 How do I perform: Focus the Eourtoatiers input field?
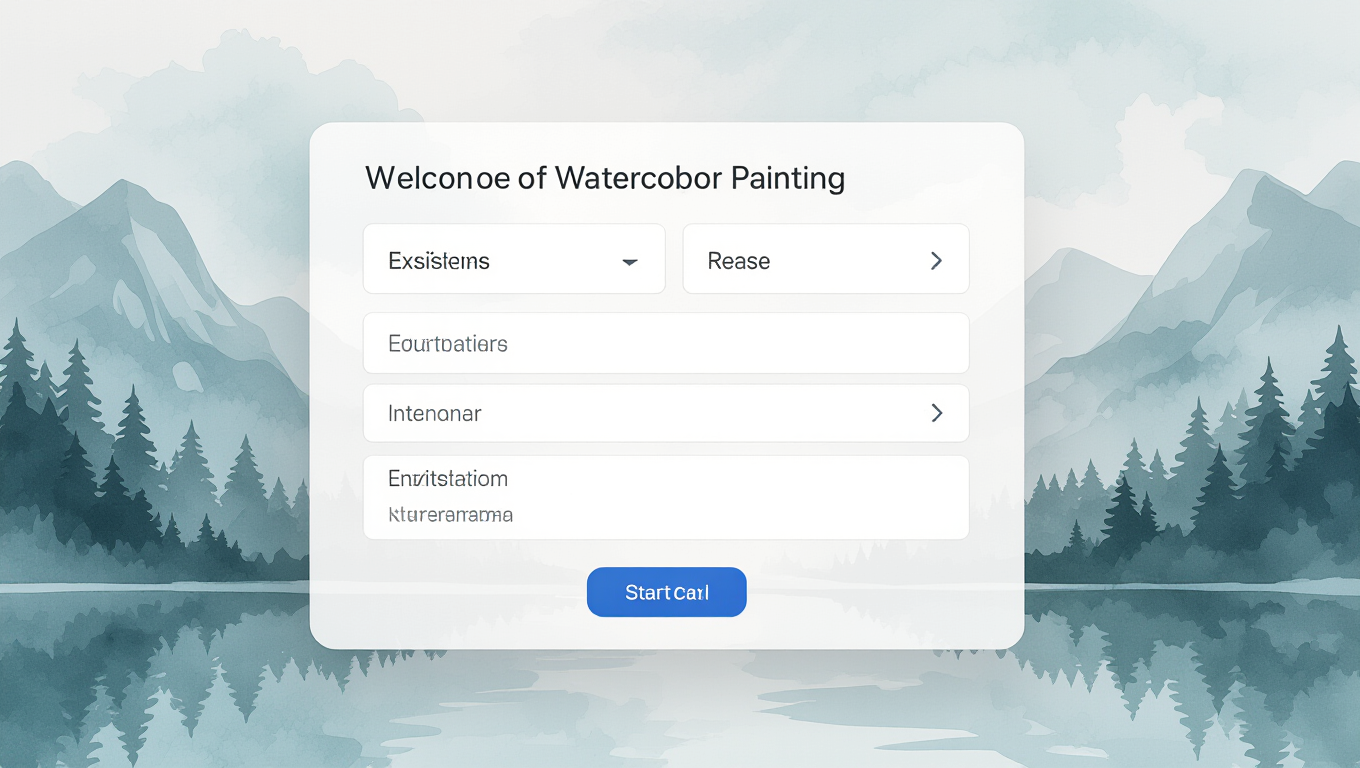[x=666, y=343]
